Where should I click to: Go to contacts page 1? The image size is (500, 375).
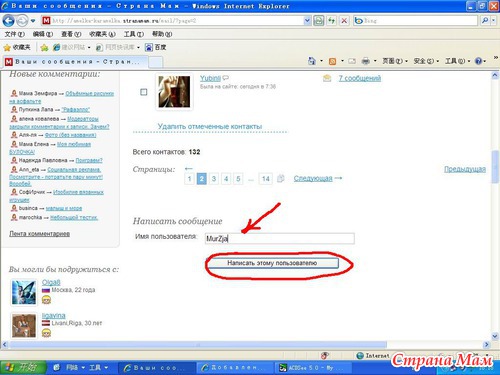[189, 179]
